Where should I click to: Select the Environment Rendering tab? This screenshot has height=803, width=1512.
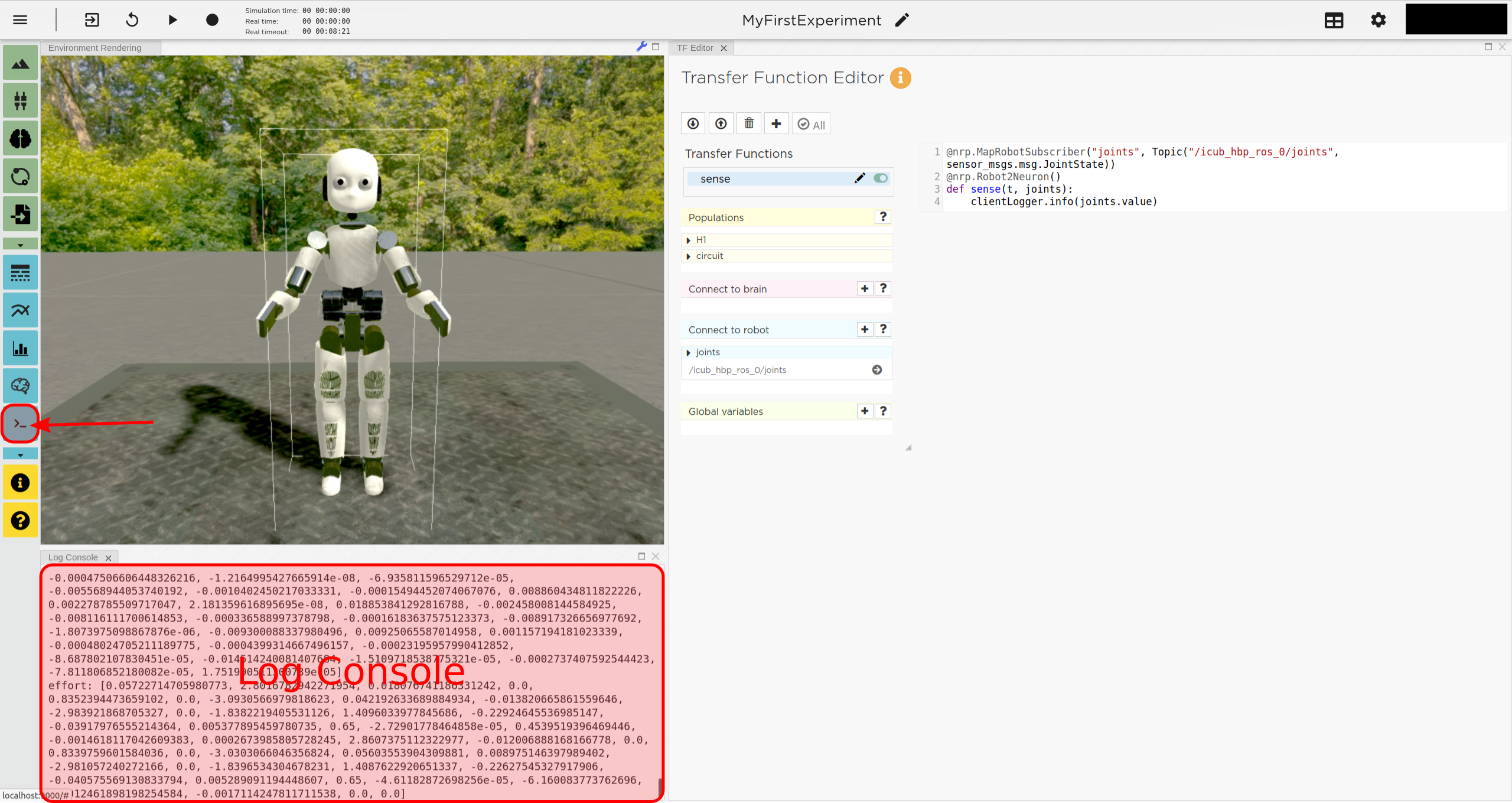point(100,48)
